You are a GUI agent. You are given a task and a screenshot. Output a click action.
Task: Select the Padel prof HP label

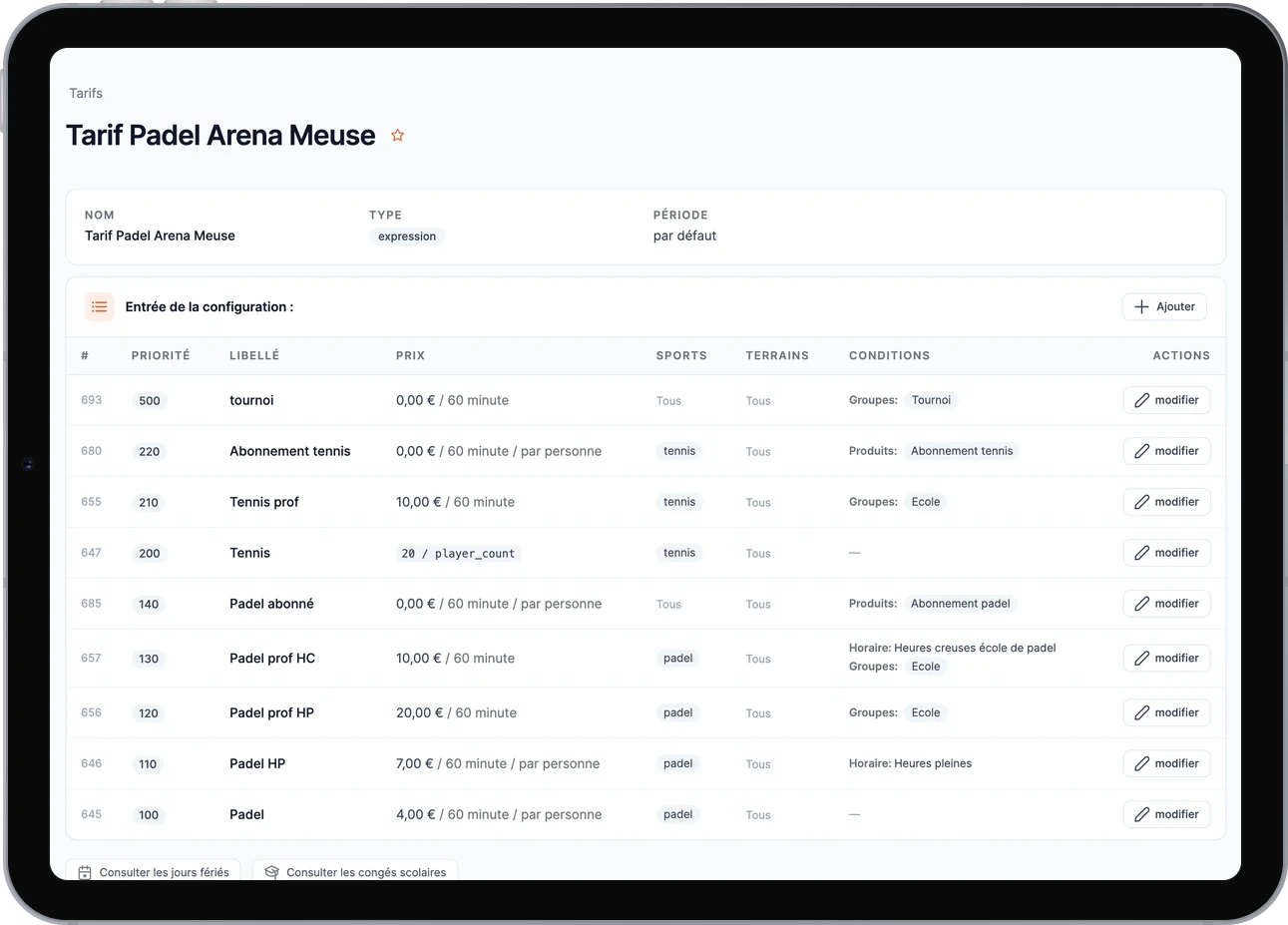point(271,712)
